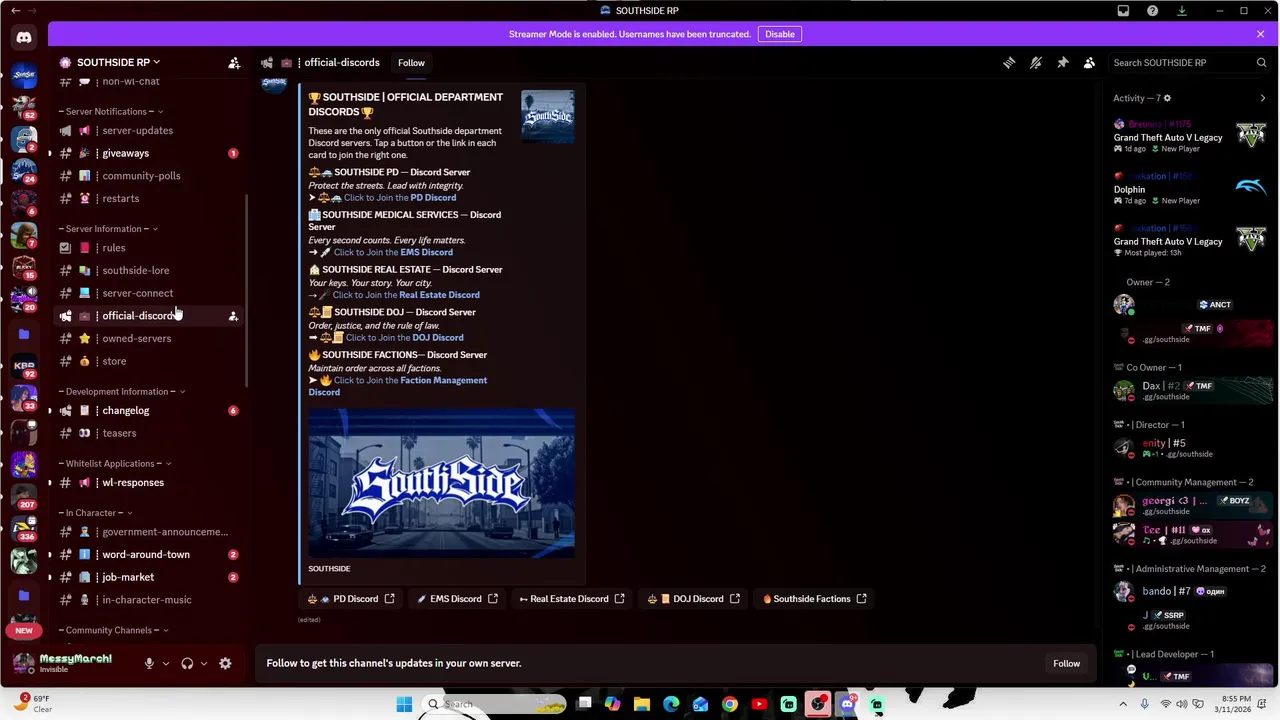Open the large SouthSide banner image

[441, 483]
